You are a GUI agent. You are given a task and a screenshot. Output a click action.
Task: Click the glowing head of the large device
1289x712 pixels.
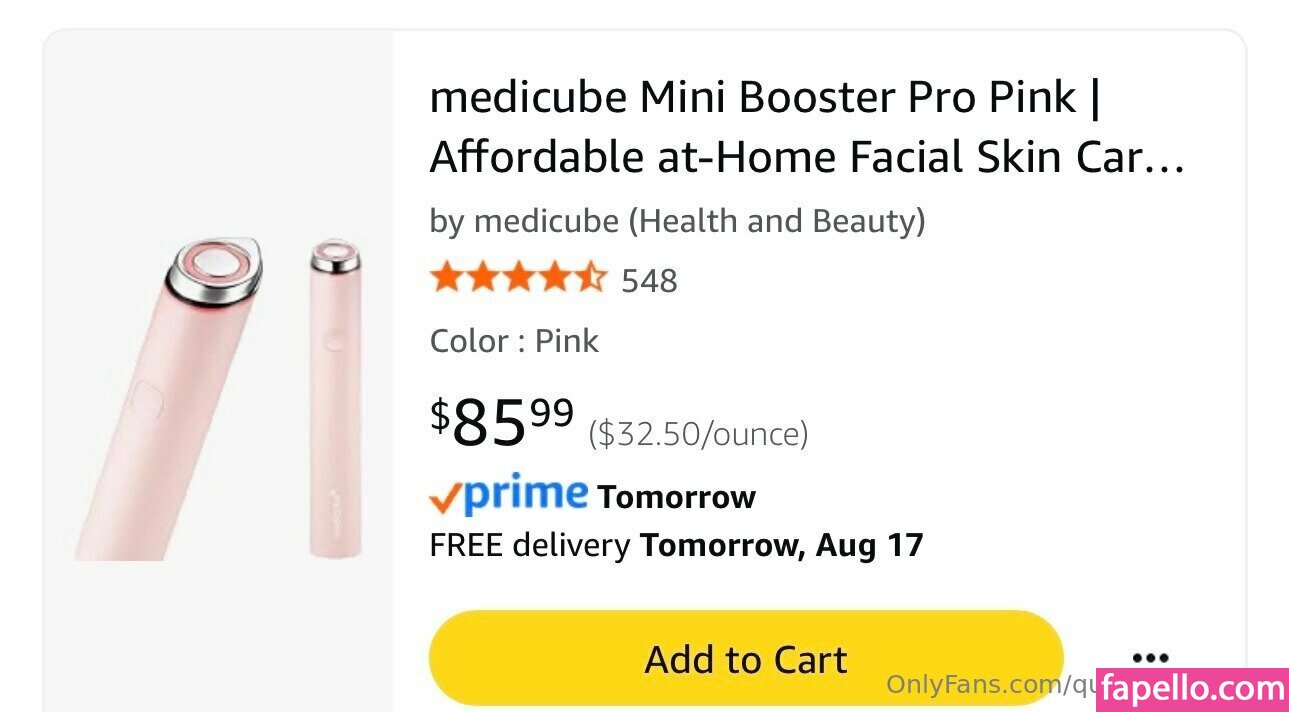click(213, 264)
